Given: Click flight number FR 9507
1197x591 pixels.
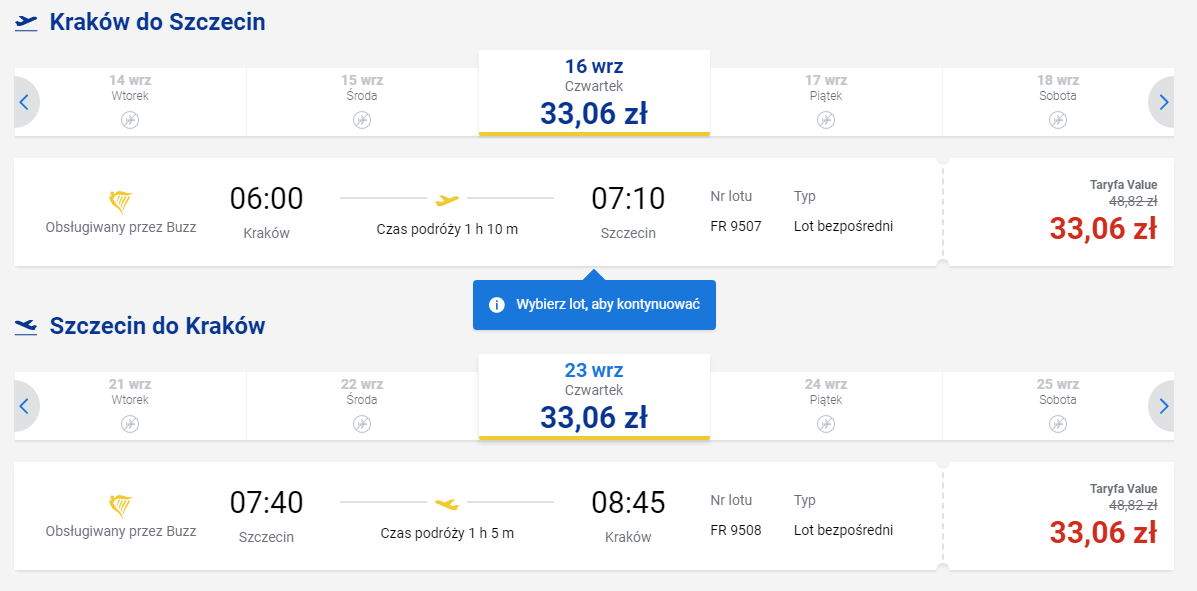Looking at the screenshot, I should tap(736, 226).
